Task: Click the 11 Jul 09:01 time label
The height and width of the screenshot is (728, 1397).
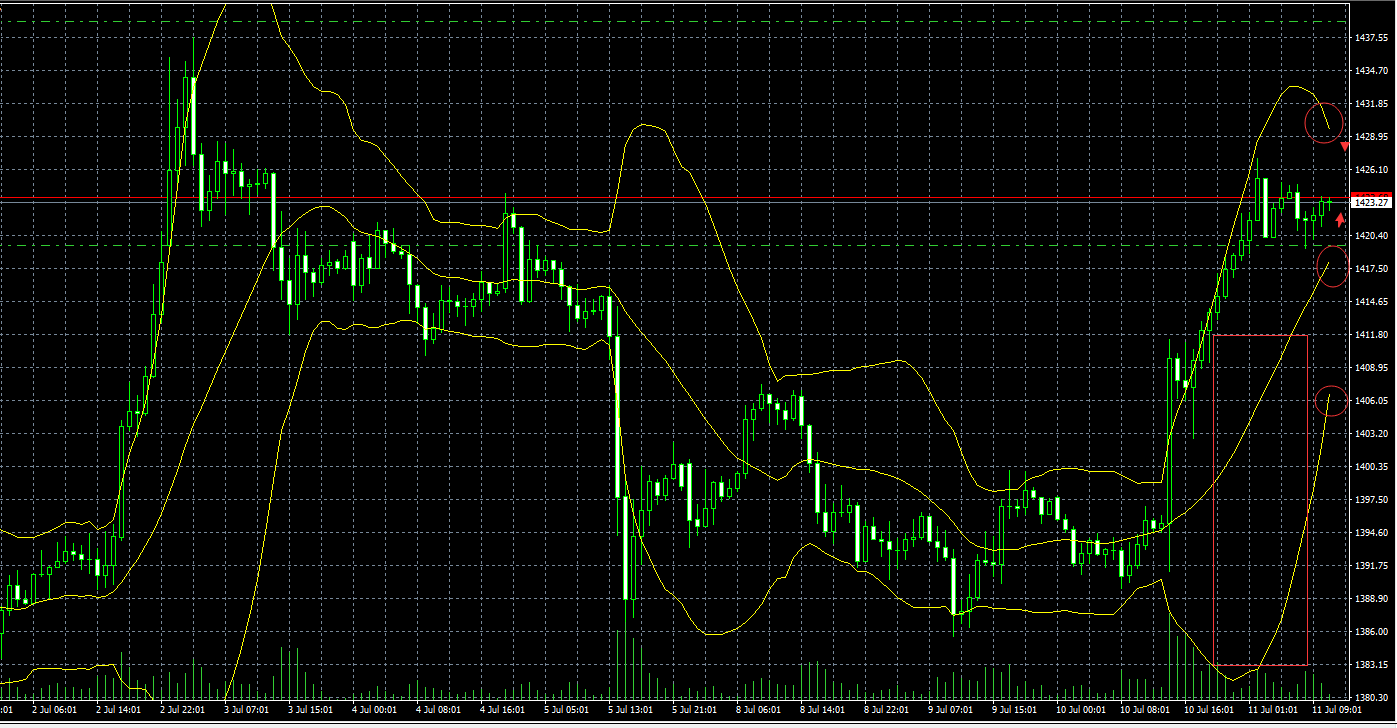Action: click(x=1336, y=709)
